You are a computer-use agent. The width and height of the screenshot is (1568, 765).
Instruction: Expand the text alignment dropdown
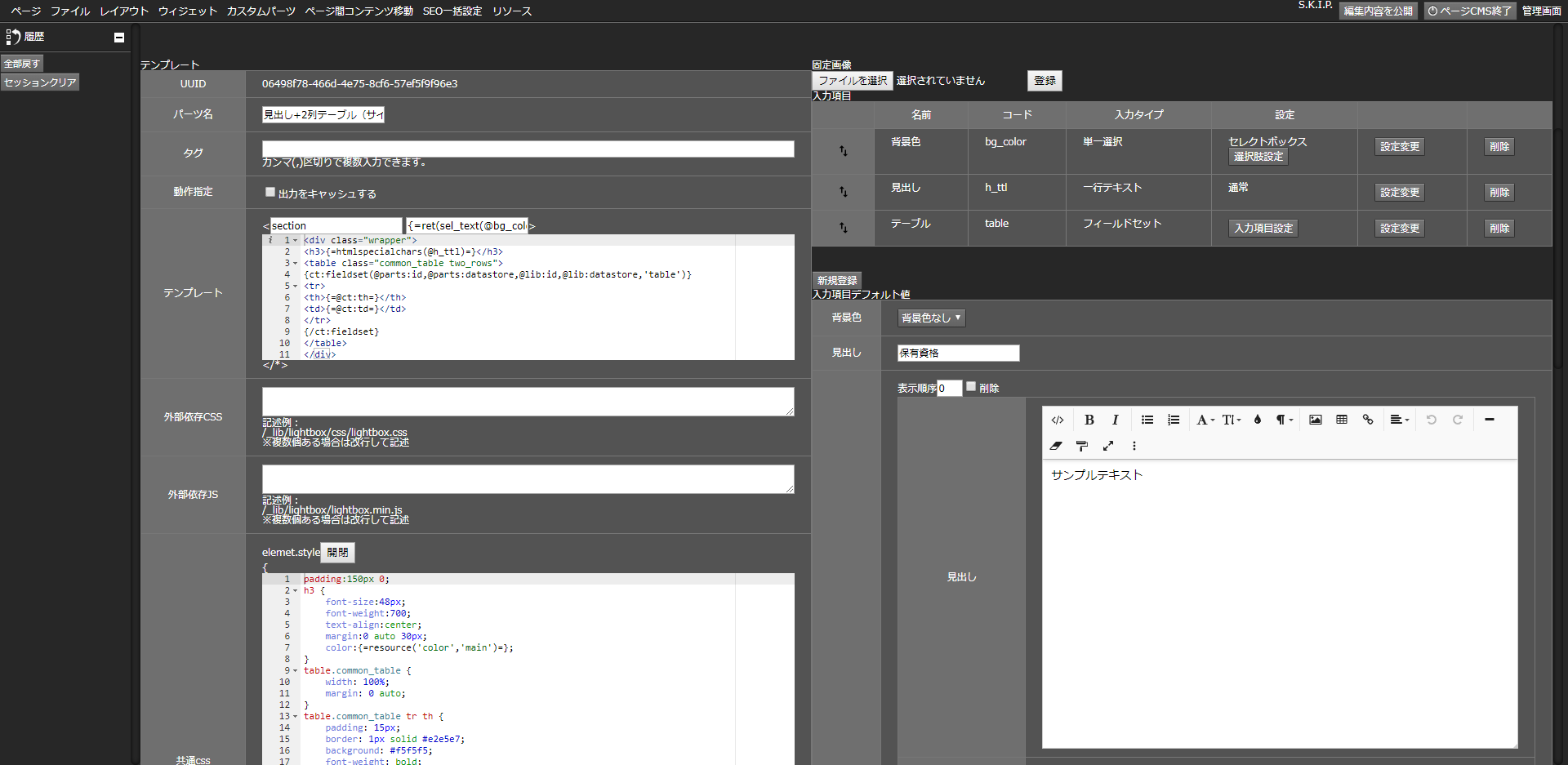[x=1400, y=420]
